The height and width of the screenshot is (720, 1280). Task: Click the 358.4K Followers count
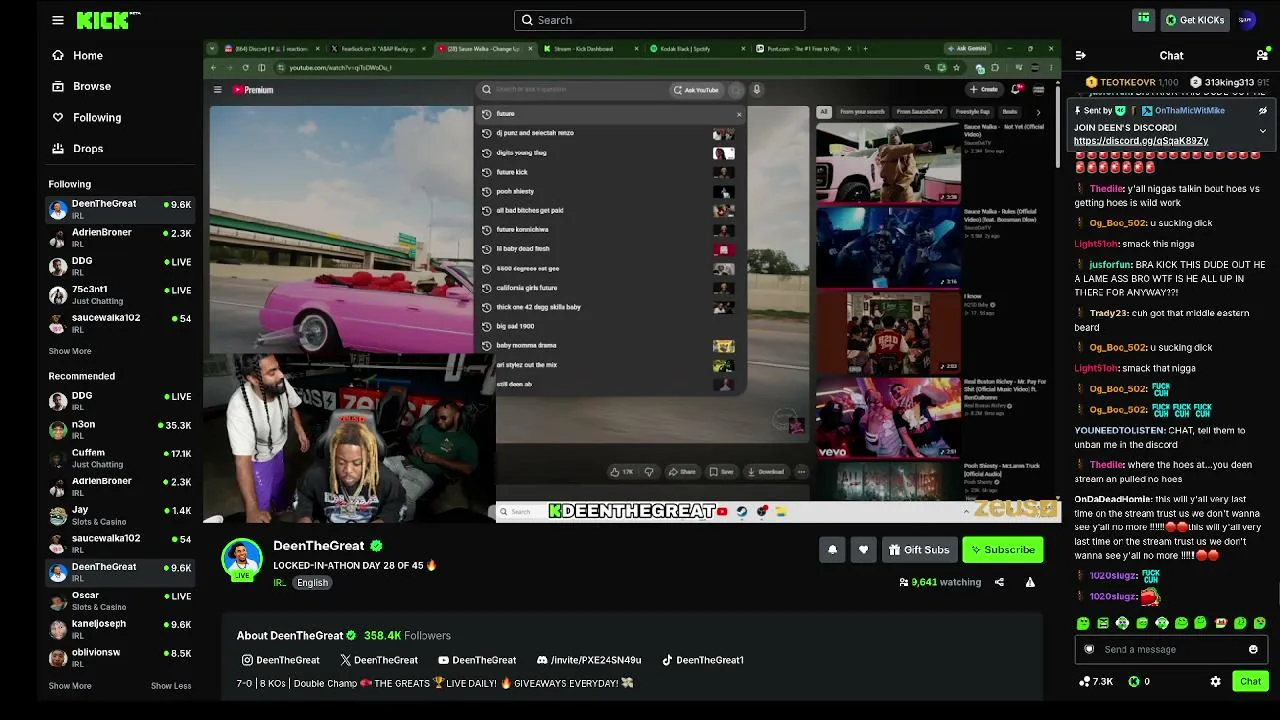coord(407,636)
